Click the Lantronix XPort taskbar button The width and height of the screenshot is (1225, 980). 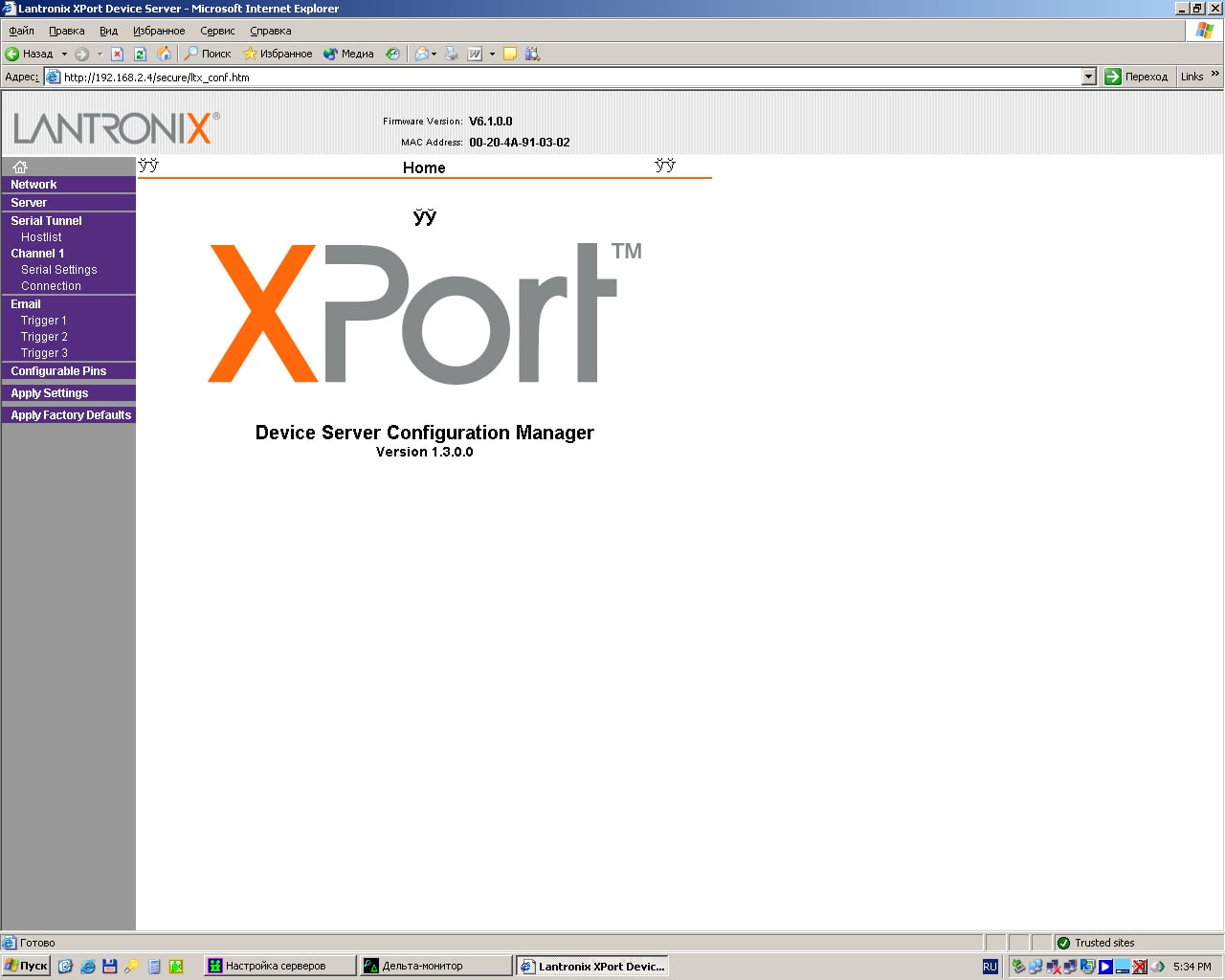(592, 967)
